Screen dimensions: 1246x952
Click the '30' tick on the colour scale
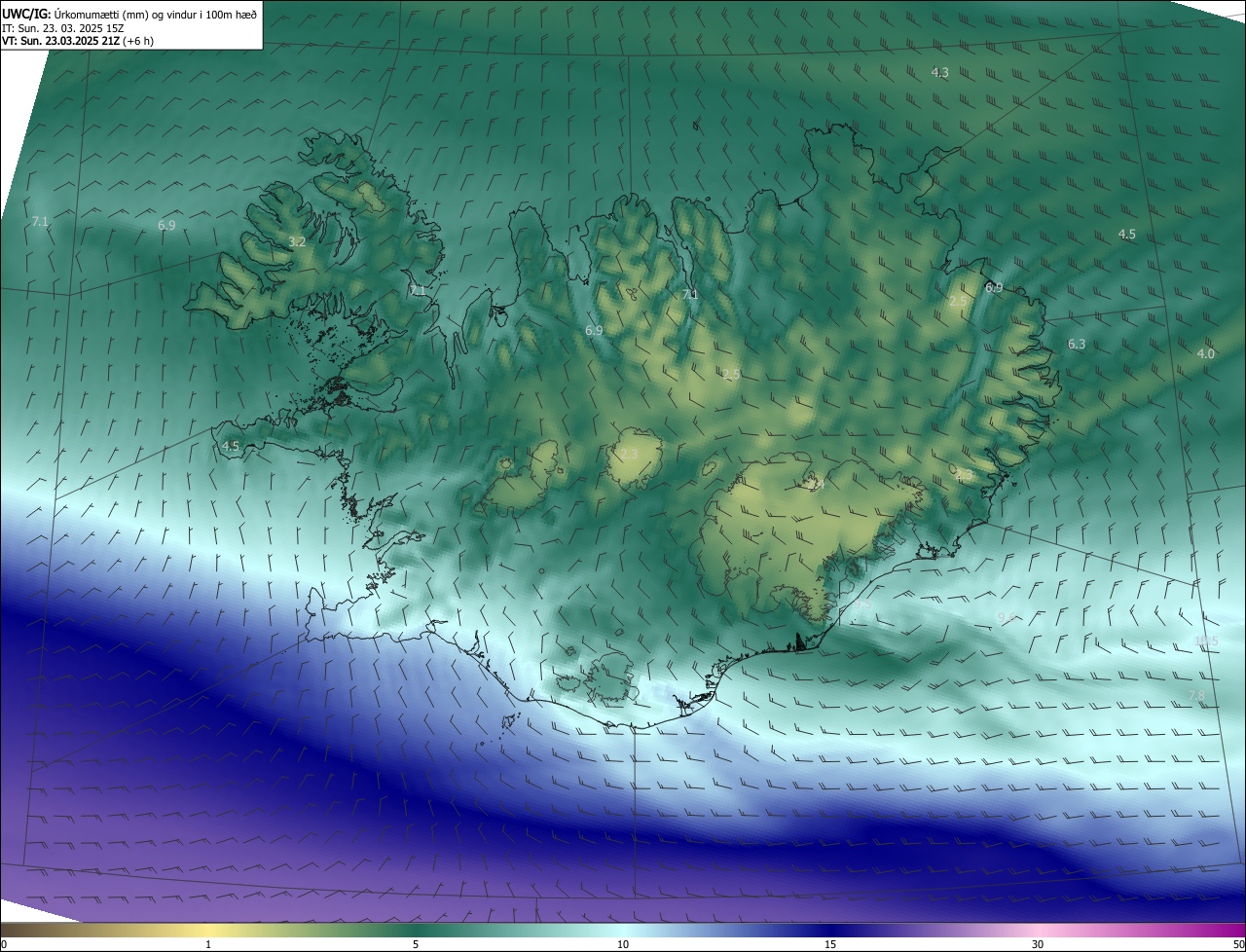[1038, 944]
